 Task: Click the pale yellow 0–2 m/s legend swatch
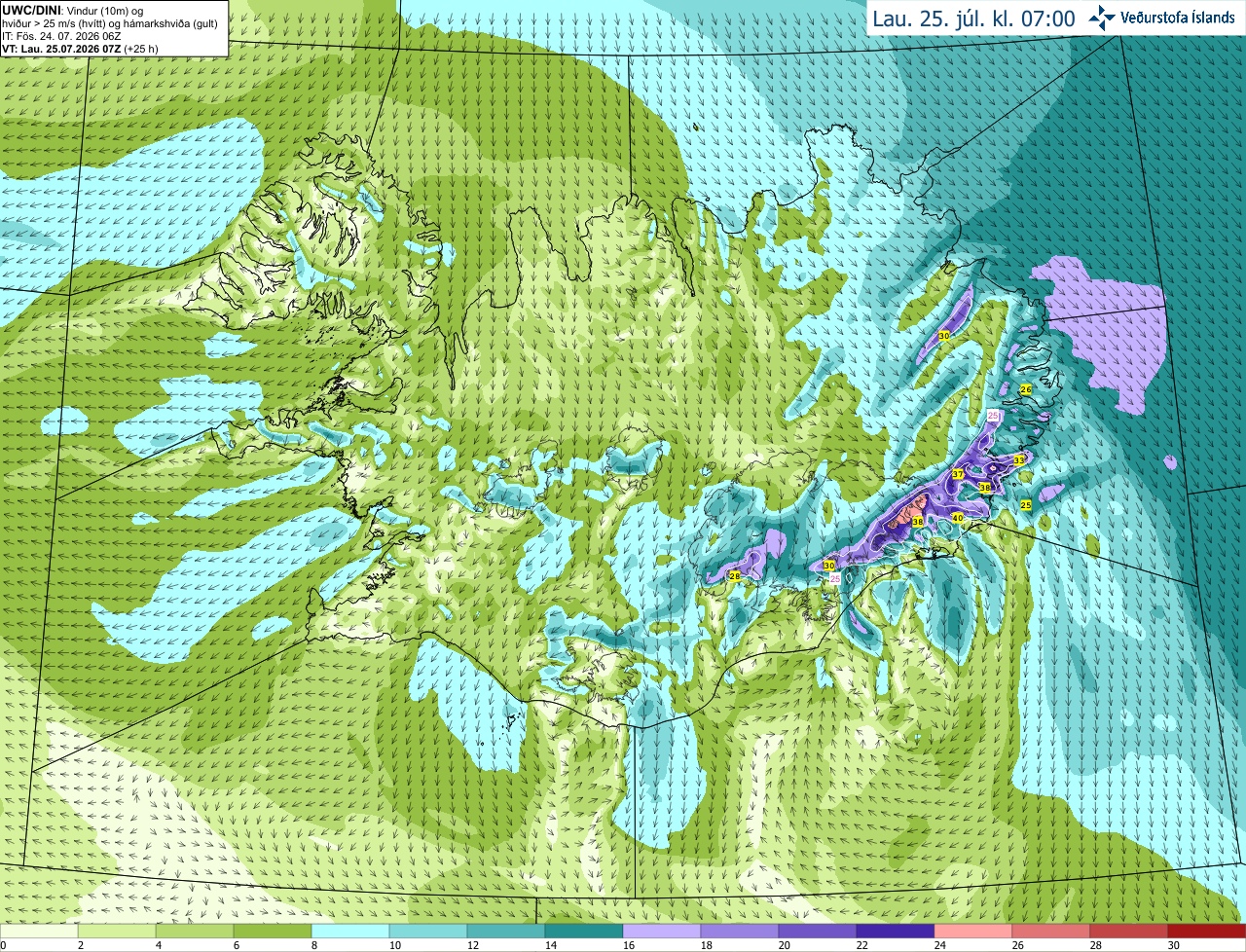pos(39,932)
